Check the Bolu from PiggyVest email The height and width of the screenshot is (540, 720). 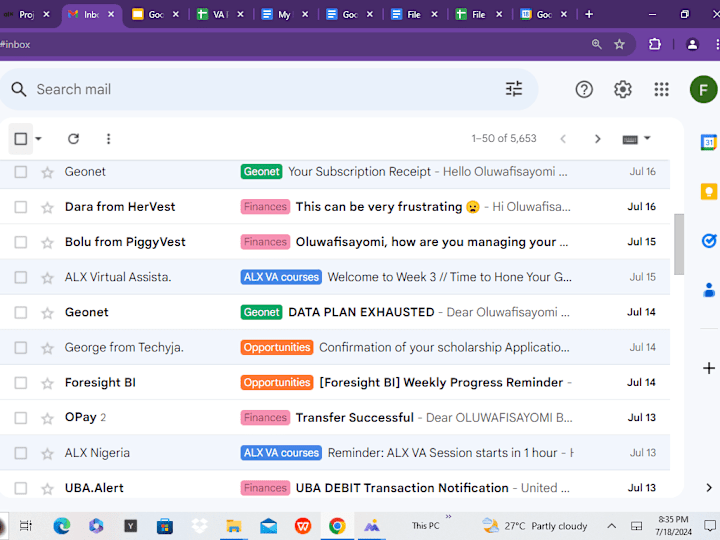pos(21,242)
